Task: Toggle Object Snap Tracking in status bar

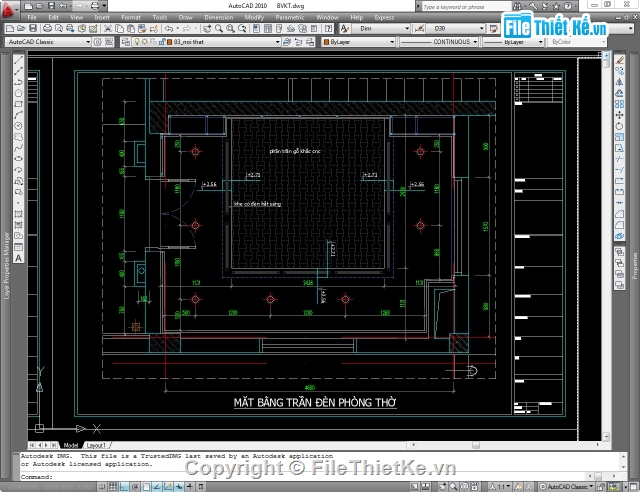Action: 157,487
